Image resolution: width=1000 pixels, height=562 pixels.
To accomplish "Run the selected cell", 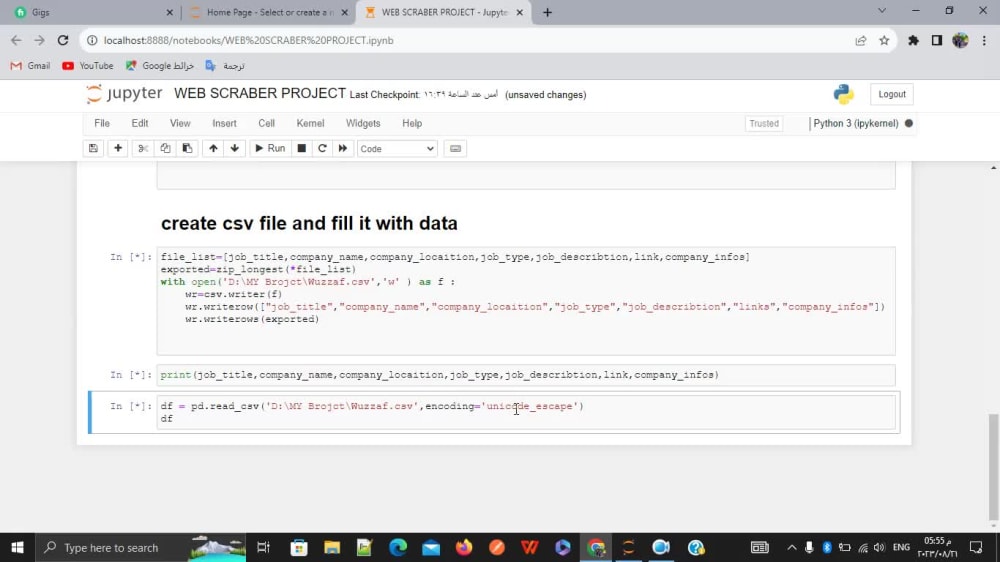I will click(x=270, y=149).
